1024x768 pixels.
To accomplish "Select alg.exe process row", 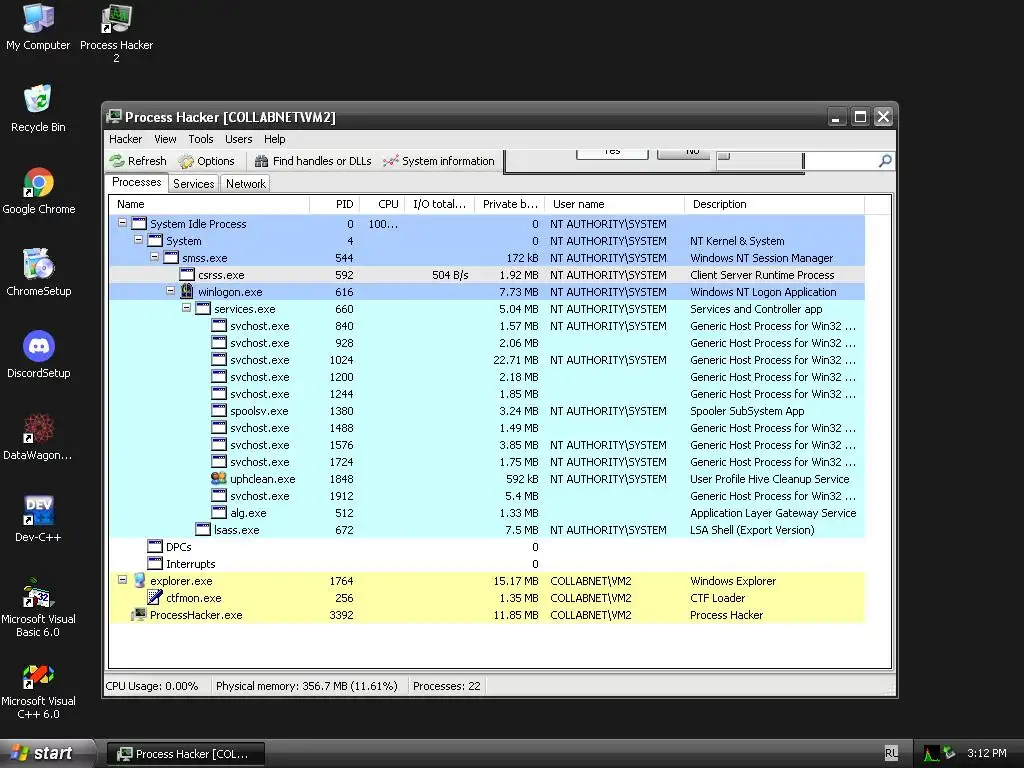I will pyautogui.click(x=487, y=513).
